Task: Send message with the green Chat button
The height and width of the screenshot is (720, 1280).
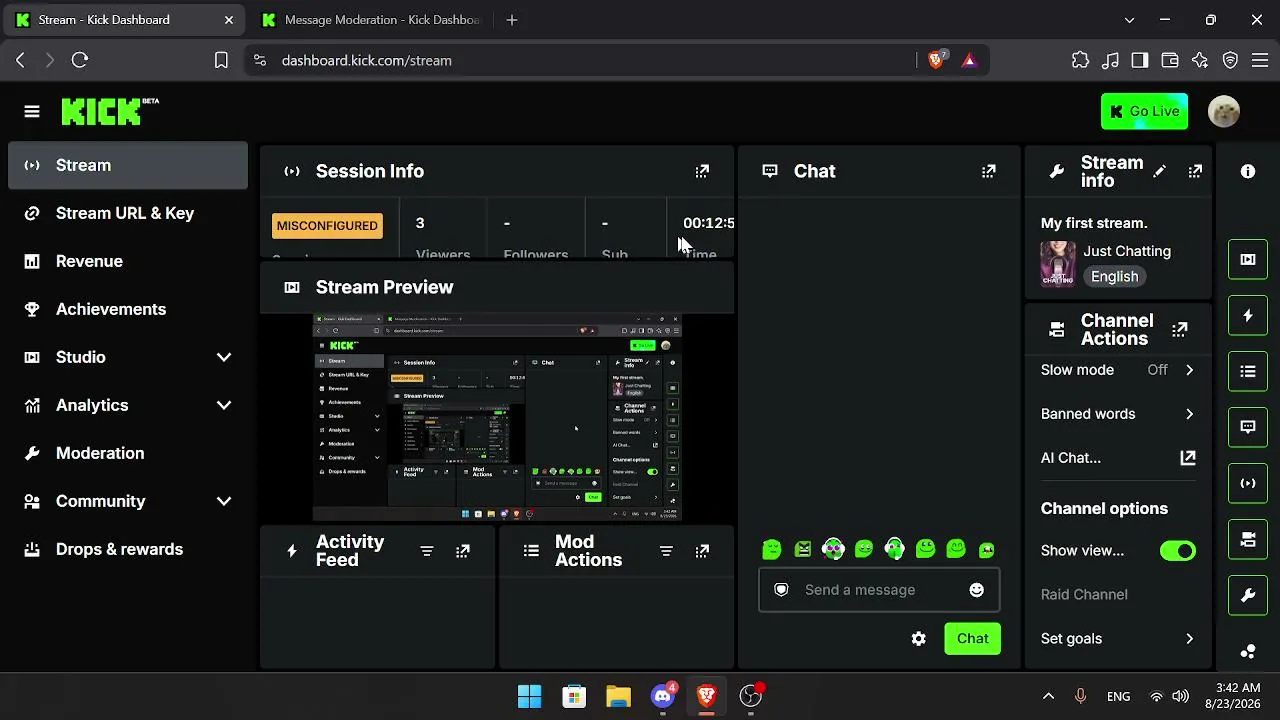Action: [x=972, y=639]
